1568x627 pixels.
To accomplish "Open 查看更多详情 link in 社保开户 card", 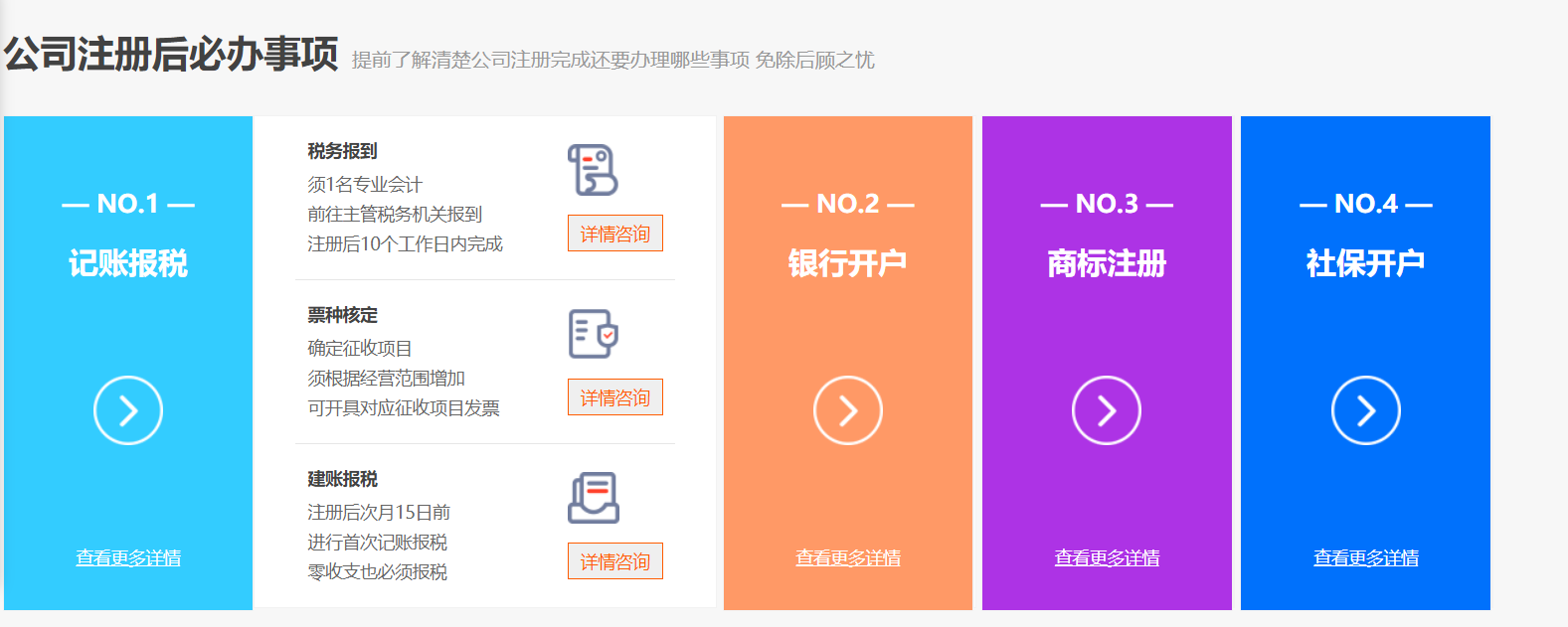I will [x=1365, y=558].
